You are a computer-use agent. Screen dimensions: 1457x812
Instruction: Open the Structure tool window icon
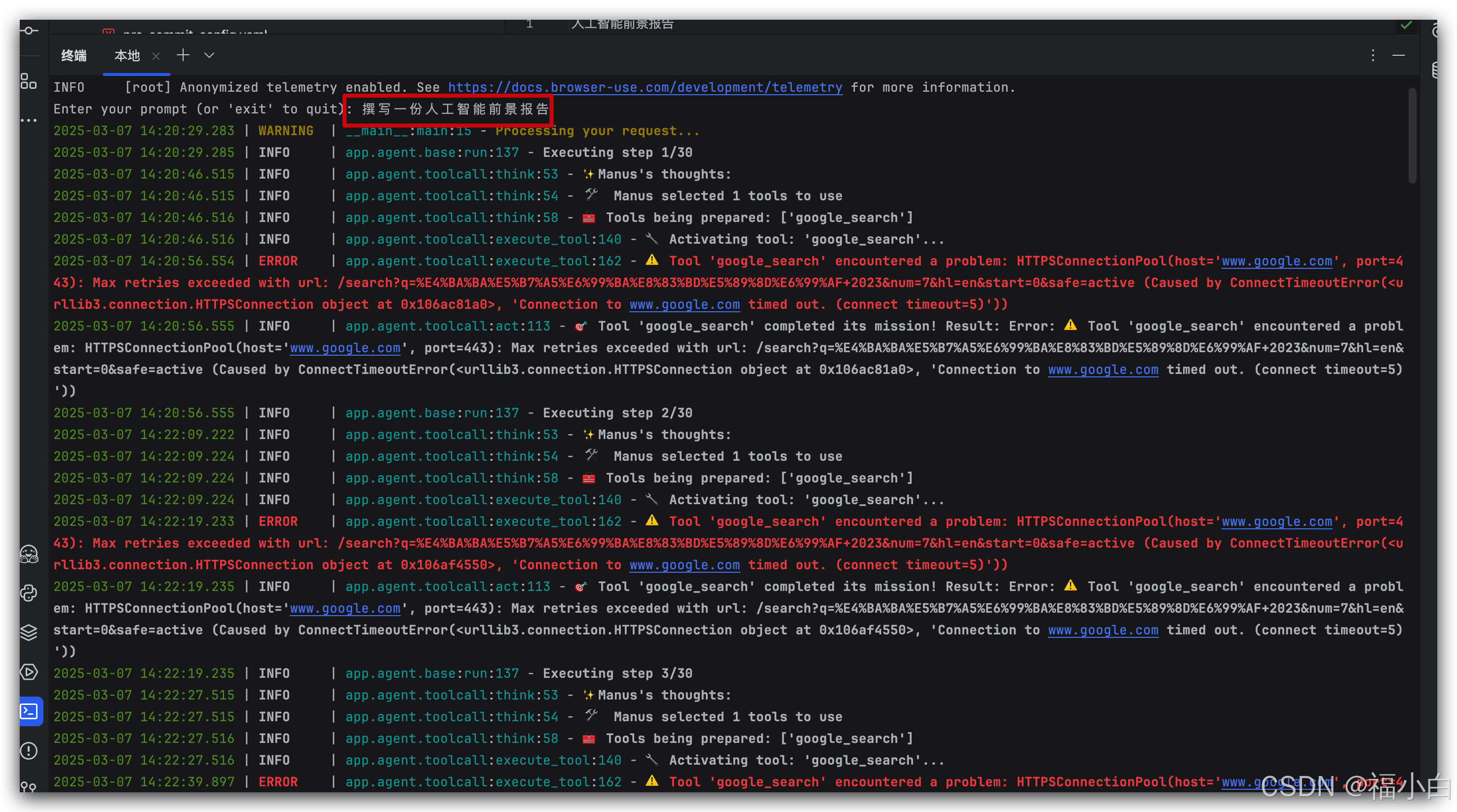(x=28, y=81)
